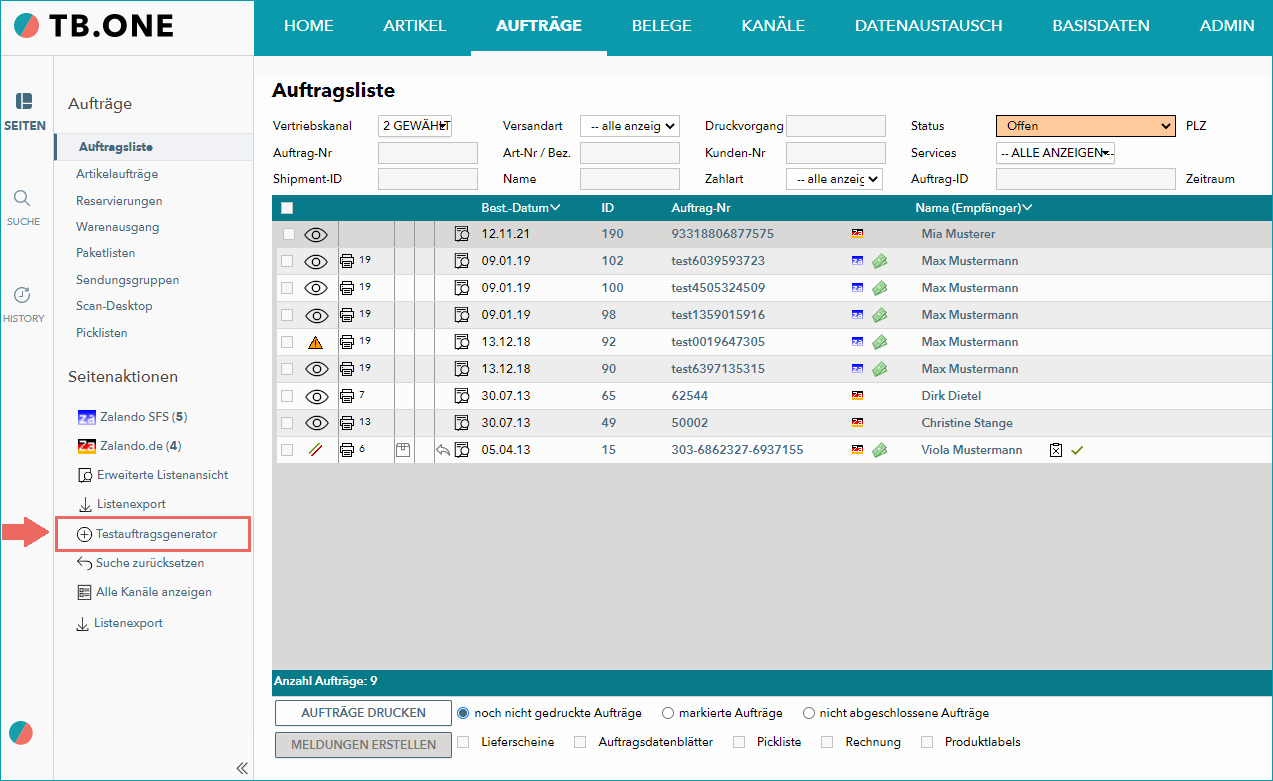Open Scan-Desktop in sidebar

click(114, 306)
